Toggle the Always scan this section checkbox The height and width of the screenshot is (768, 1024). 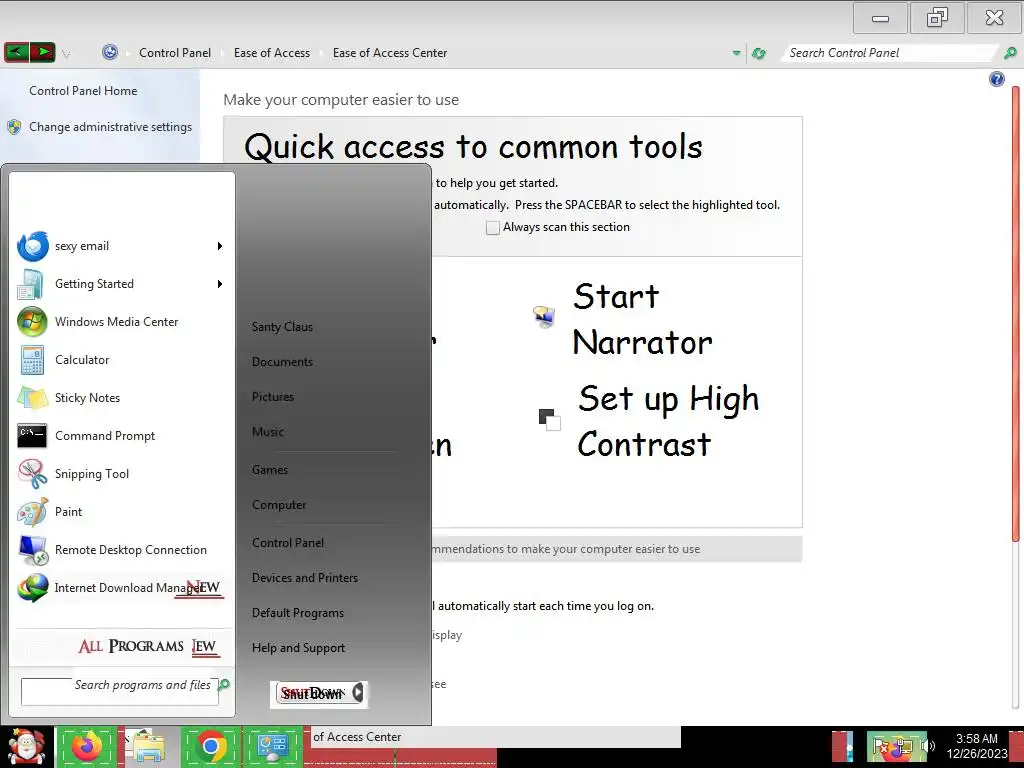point(493,227)
